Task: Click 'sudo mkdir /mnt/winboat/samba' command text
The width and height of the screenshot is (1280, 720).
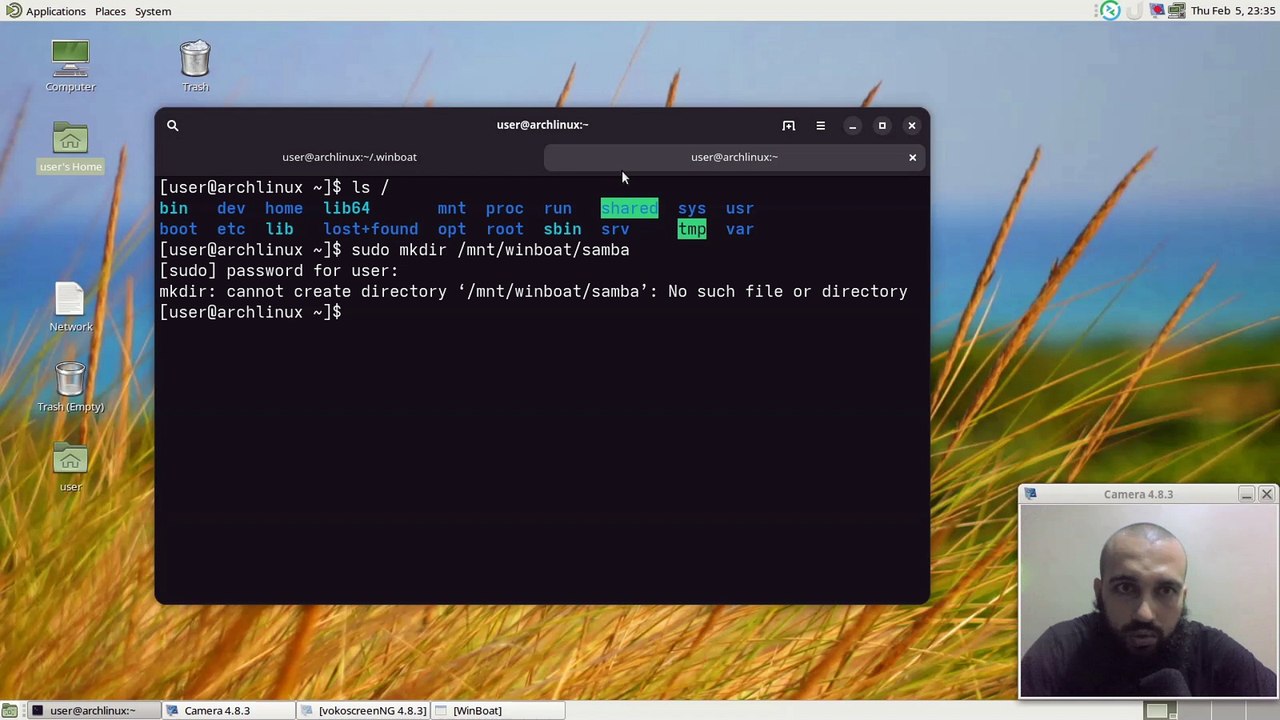Action: (x=490, y=250)
